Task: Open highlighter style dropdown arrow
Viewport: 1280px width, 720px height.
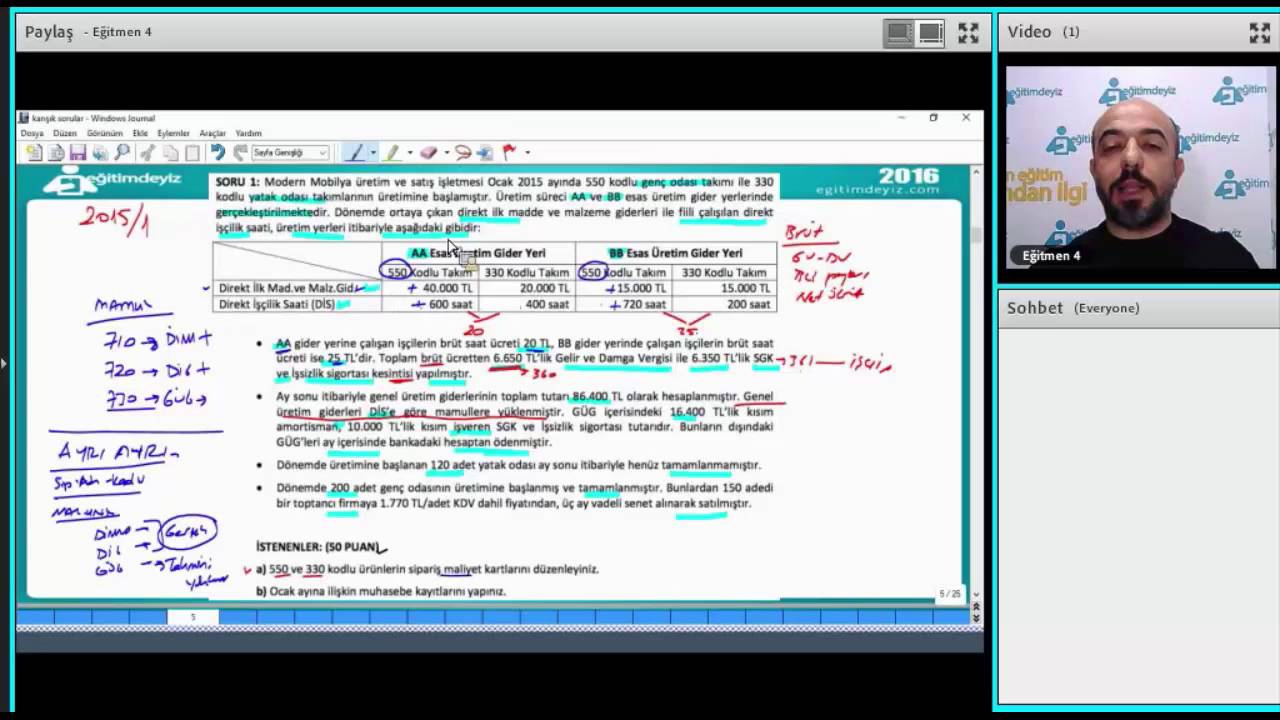Action: tap(409, 153)
